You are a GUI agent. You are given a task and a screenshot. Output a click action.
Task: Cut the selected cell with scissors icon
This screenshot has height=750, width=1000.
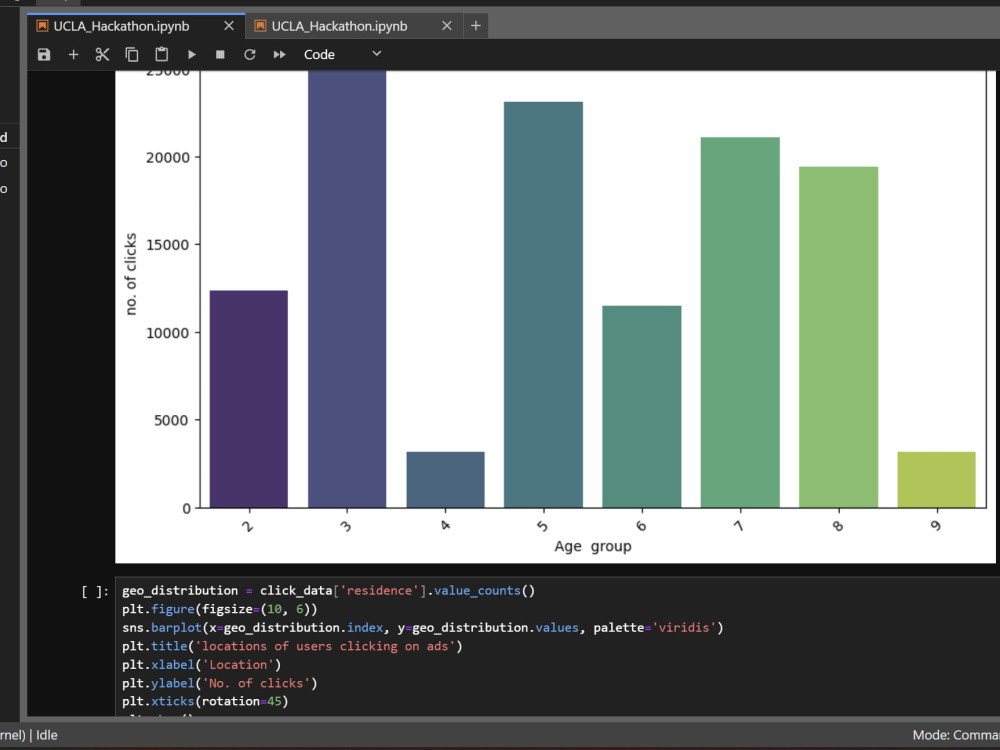point(102,55)
